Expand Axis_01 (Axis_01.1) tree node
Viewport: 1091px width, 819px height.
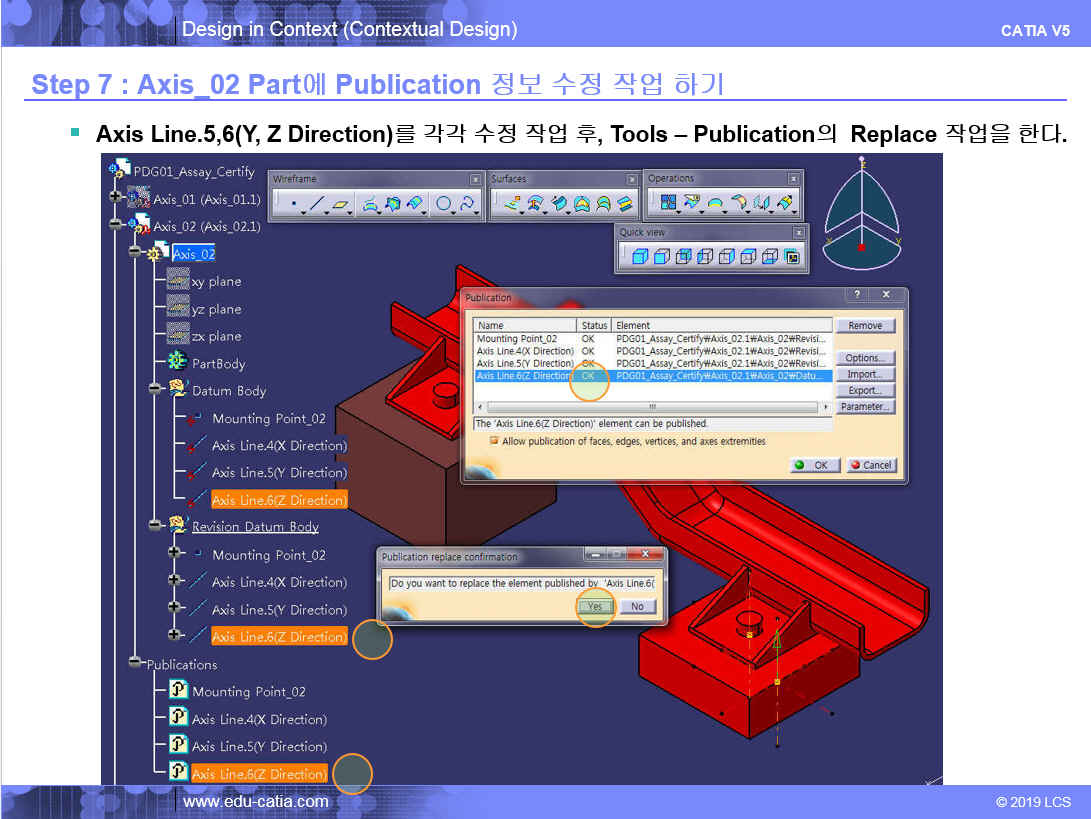click(x=116, y=199)
